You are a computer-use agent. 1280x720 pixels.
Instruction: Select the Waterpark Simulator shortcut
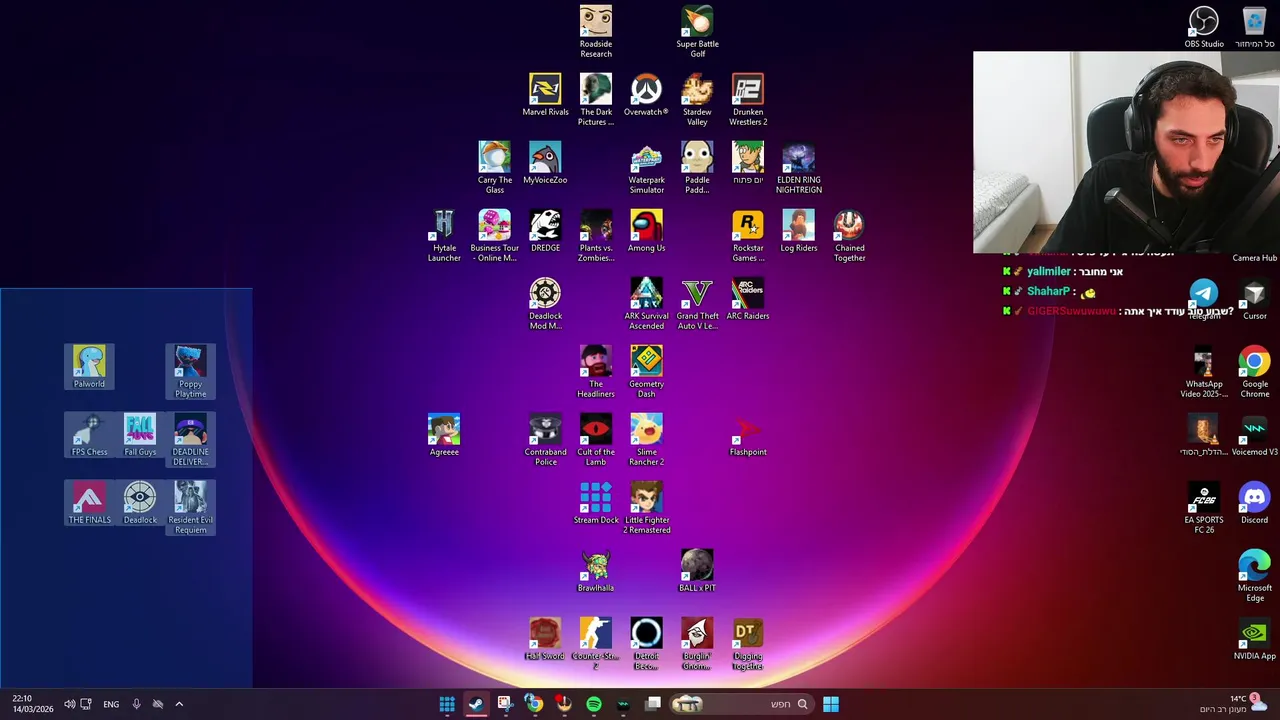coord(646,168)
